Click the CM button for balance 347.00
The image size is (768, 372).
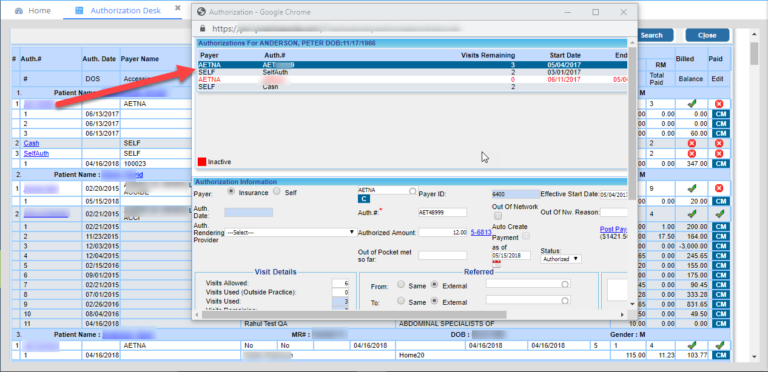[720, 163]
